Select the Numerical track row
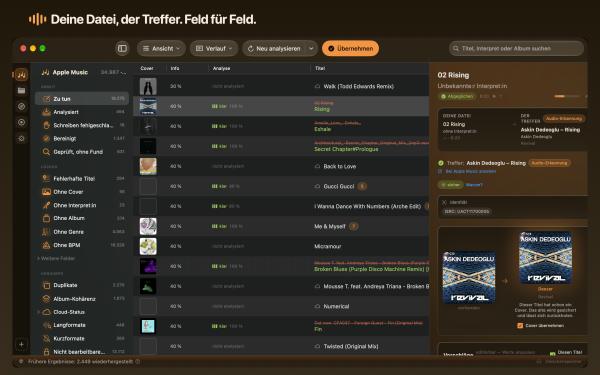Viewport: 600px width, 375px height. [x=281, y=307]
